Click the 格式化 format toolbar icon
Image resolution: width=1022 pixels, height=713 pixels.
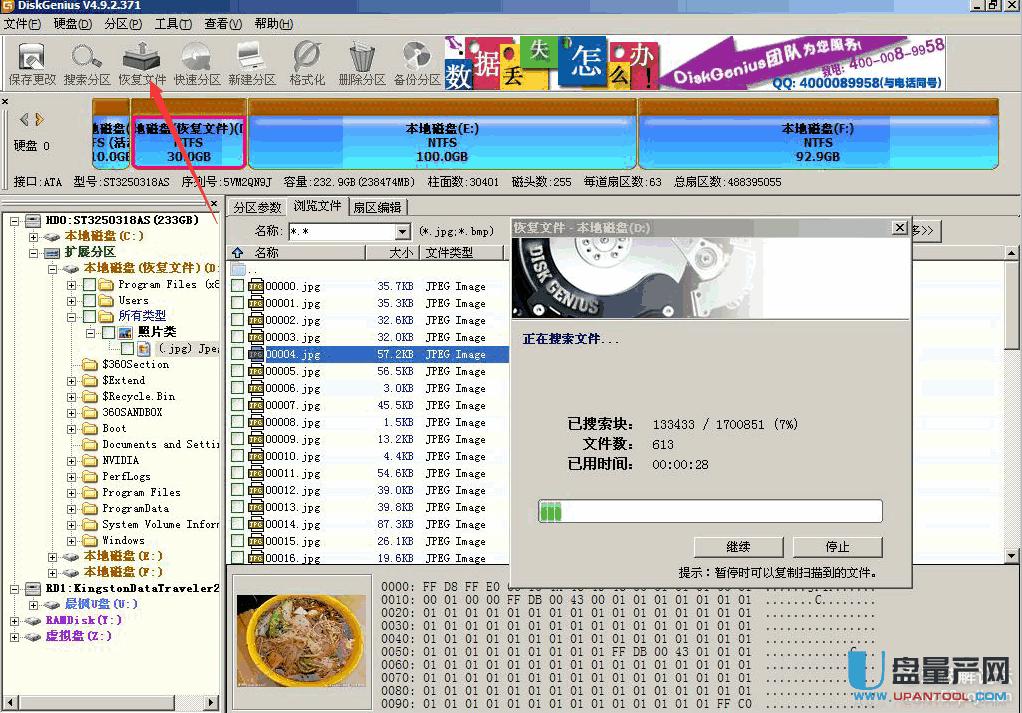click(x=307, y=63)
